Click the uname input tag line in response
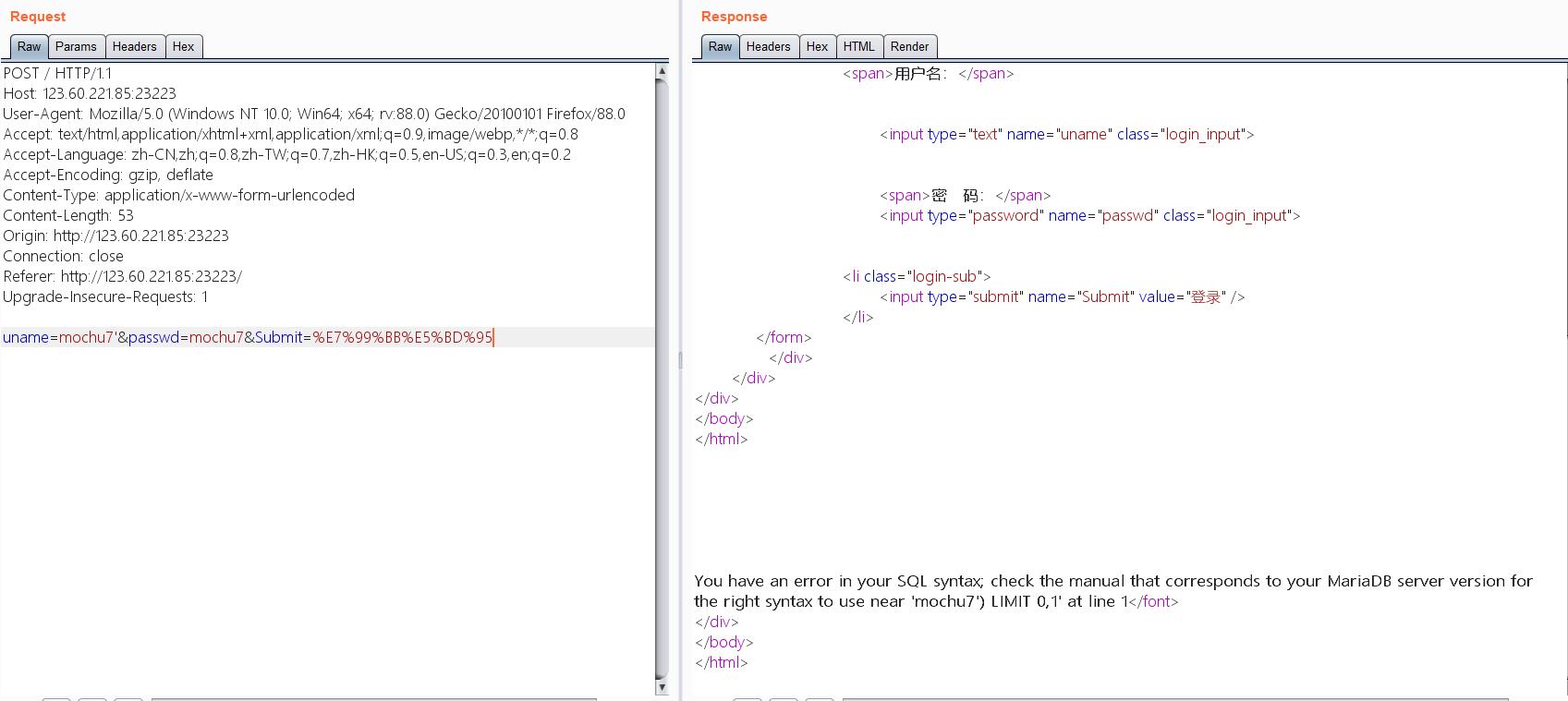This screenshot has width=1568, height=701. tap(1067, 134)
